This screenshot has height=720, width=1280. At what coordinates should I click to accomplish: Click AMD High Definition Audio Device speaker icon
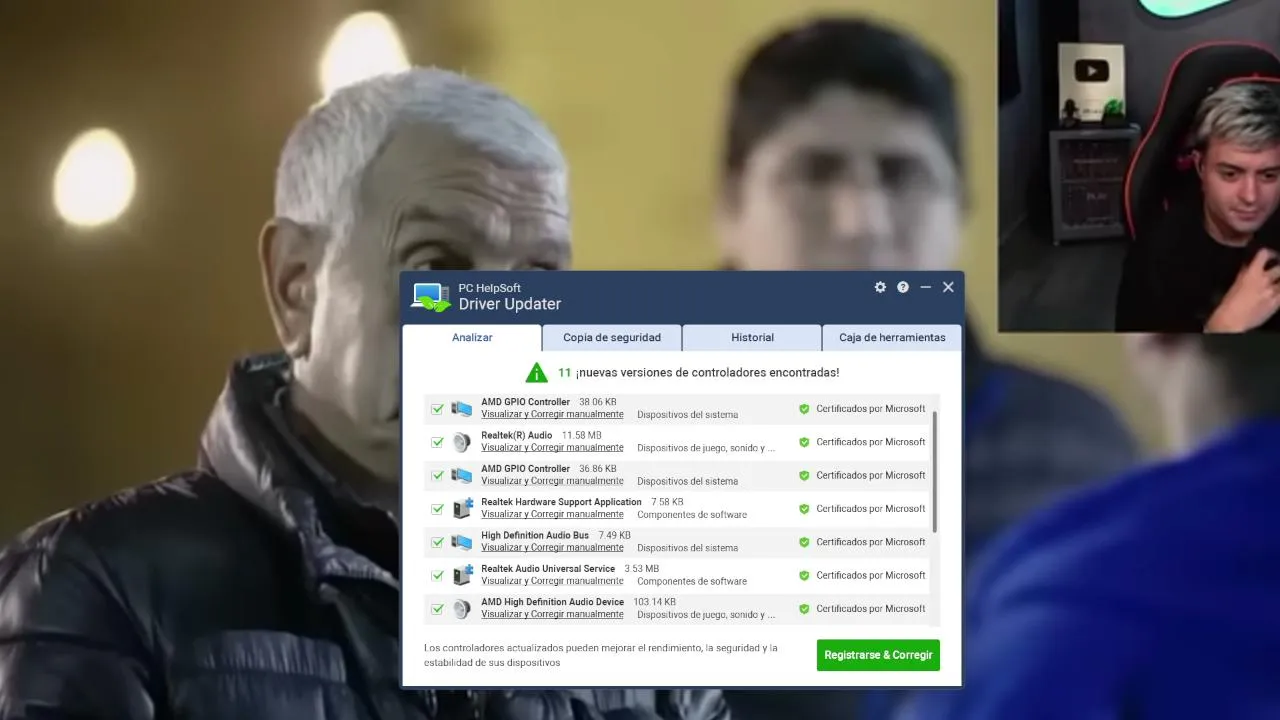click(x=461, y=608)
